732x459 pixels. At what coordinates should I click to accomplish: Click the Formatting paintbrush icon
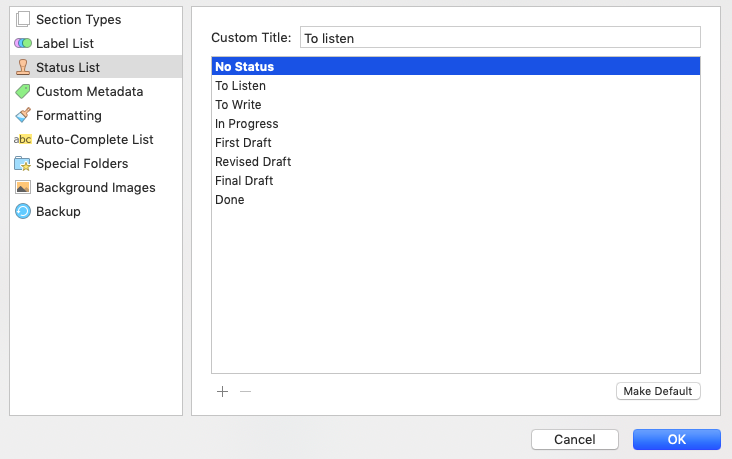click(22, 115)
